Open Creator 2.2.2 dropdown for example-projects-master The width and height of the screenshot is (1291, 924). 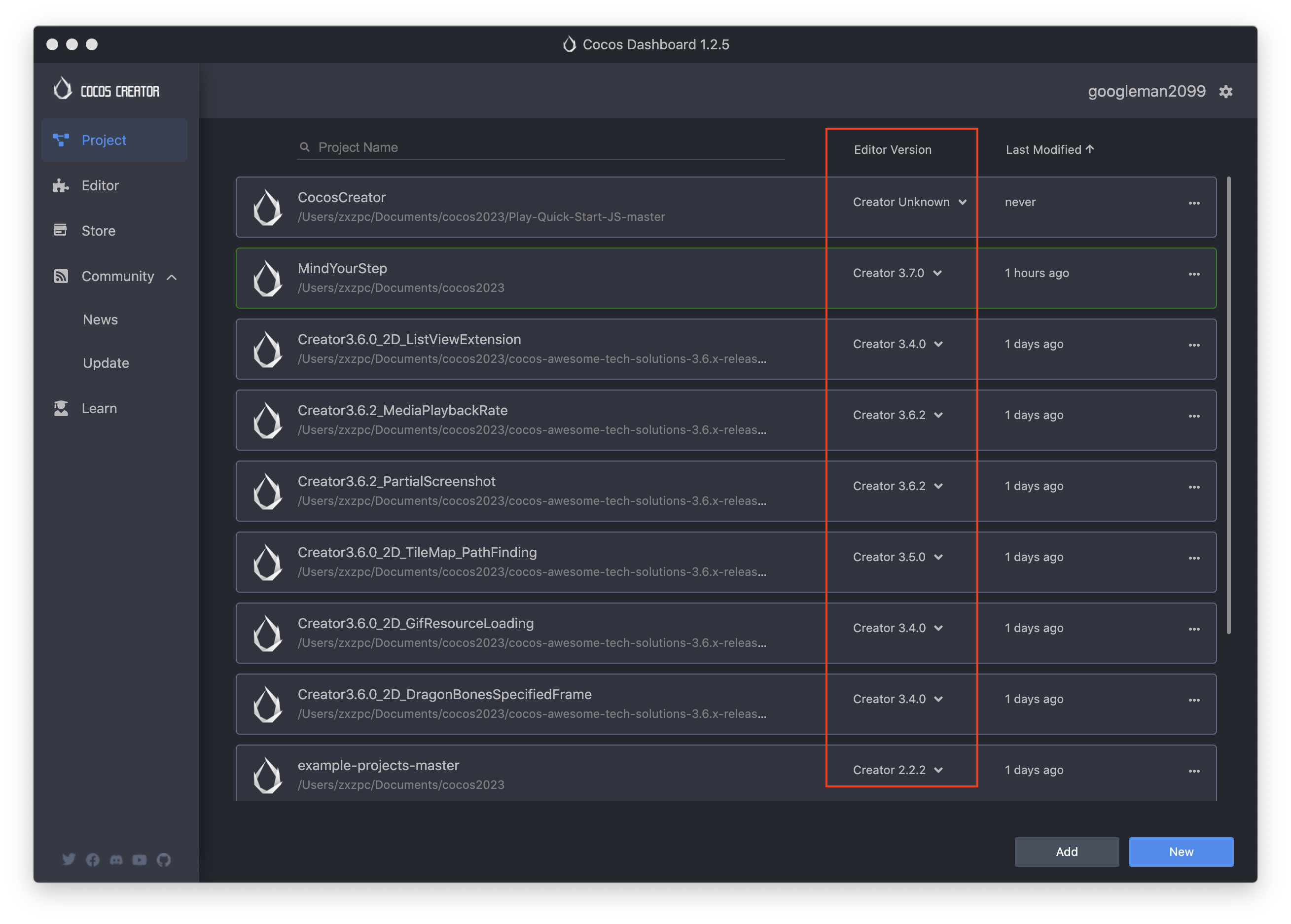[x=898, y=770]
